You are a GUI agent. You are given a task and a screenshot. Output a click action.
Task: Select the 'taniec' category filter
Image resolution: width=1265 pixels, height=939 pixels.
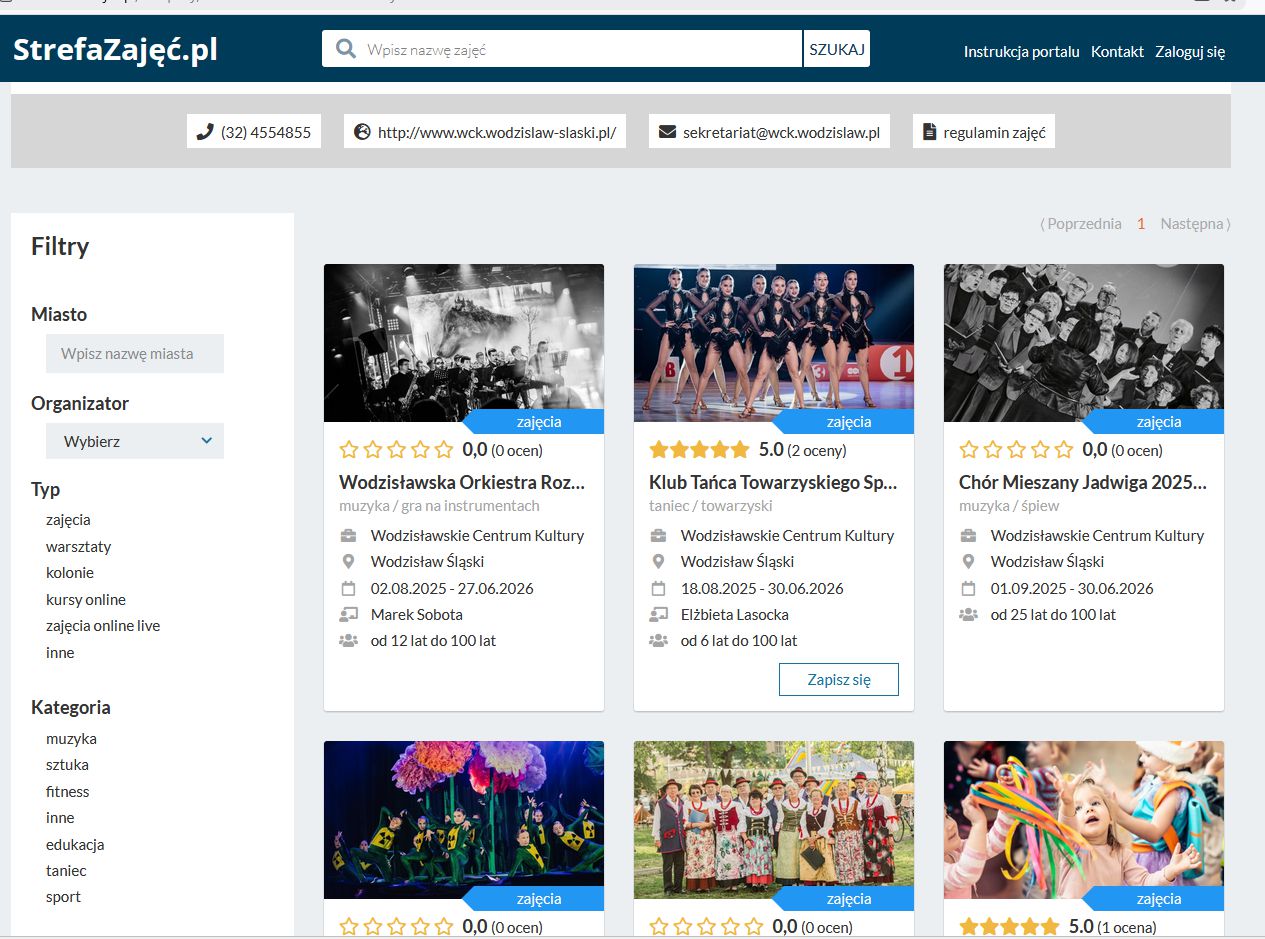(66, 871)
